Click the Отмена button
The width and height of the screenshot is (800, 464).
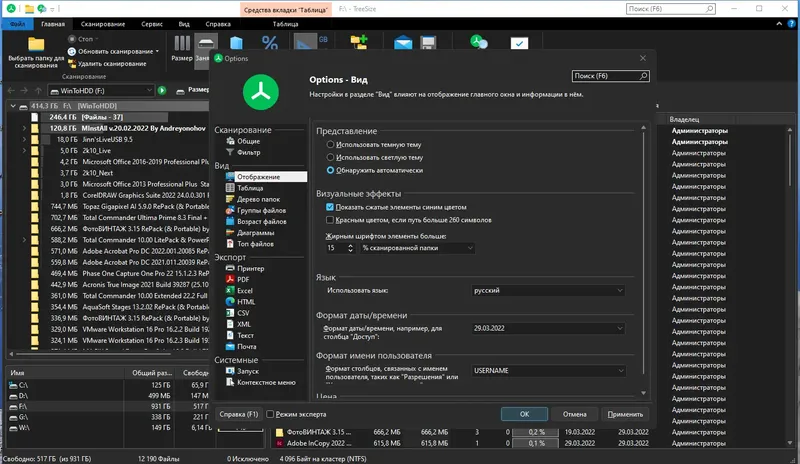point(574,414)
